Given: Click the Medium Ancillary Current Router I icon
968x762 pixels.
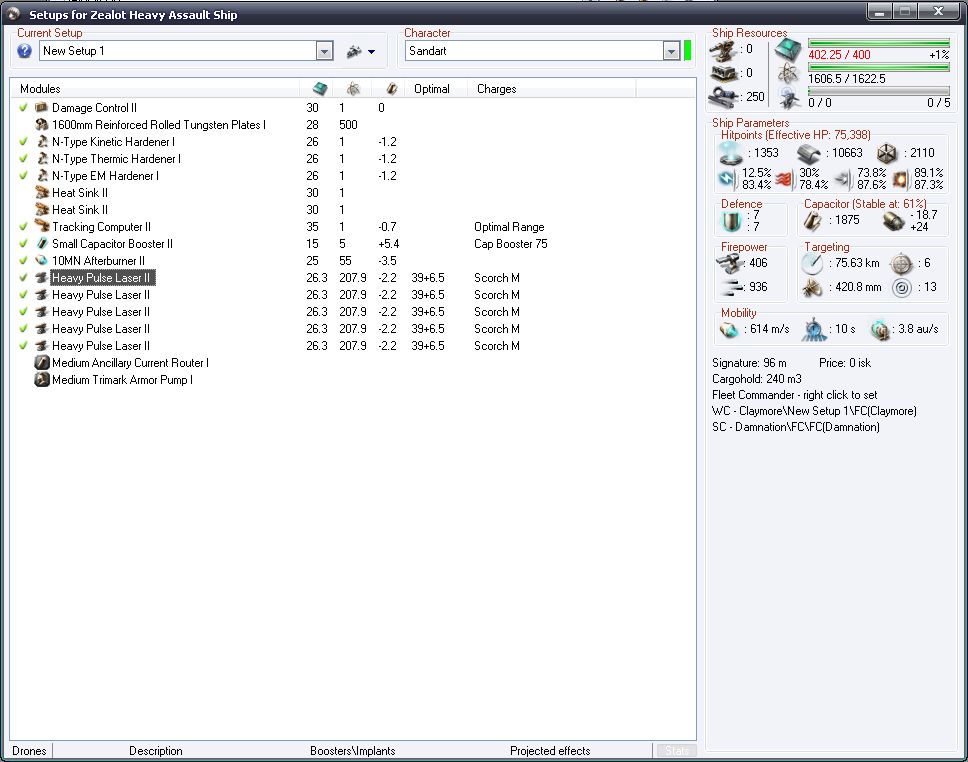Looking at the screenshot, I should pyautogui.click(x=41, y=362).
